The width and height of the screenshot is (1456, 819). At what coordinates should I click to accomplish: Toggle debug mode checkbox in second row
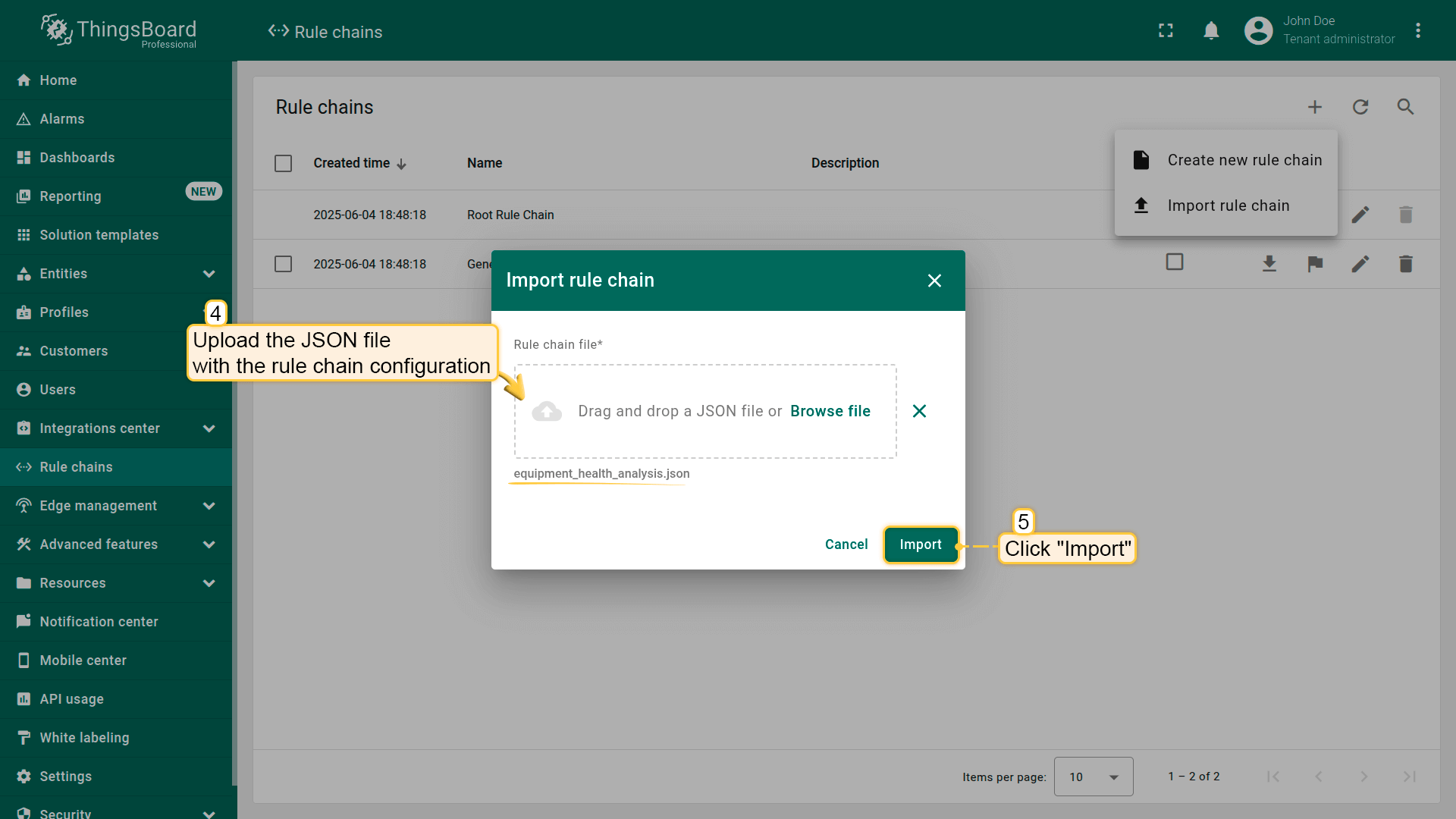[x=1175, y=262]
